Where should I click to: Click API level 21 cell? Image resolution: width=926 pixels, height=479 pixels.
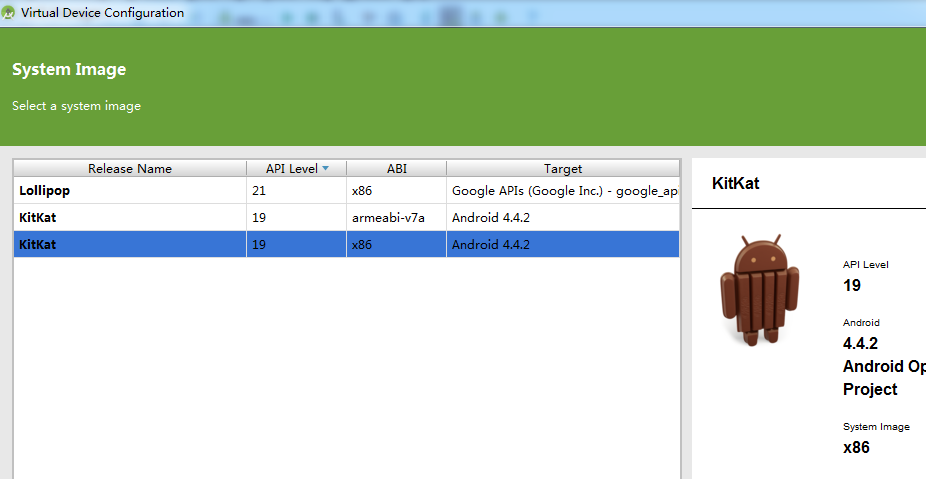tap(296, 190)
